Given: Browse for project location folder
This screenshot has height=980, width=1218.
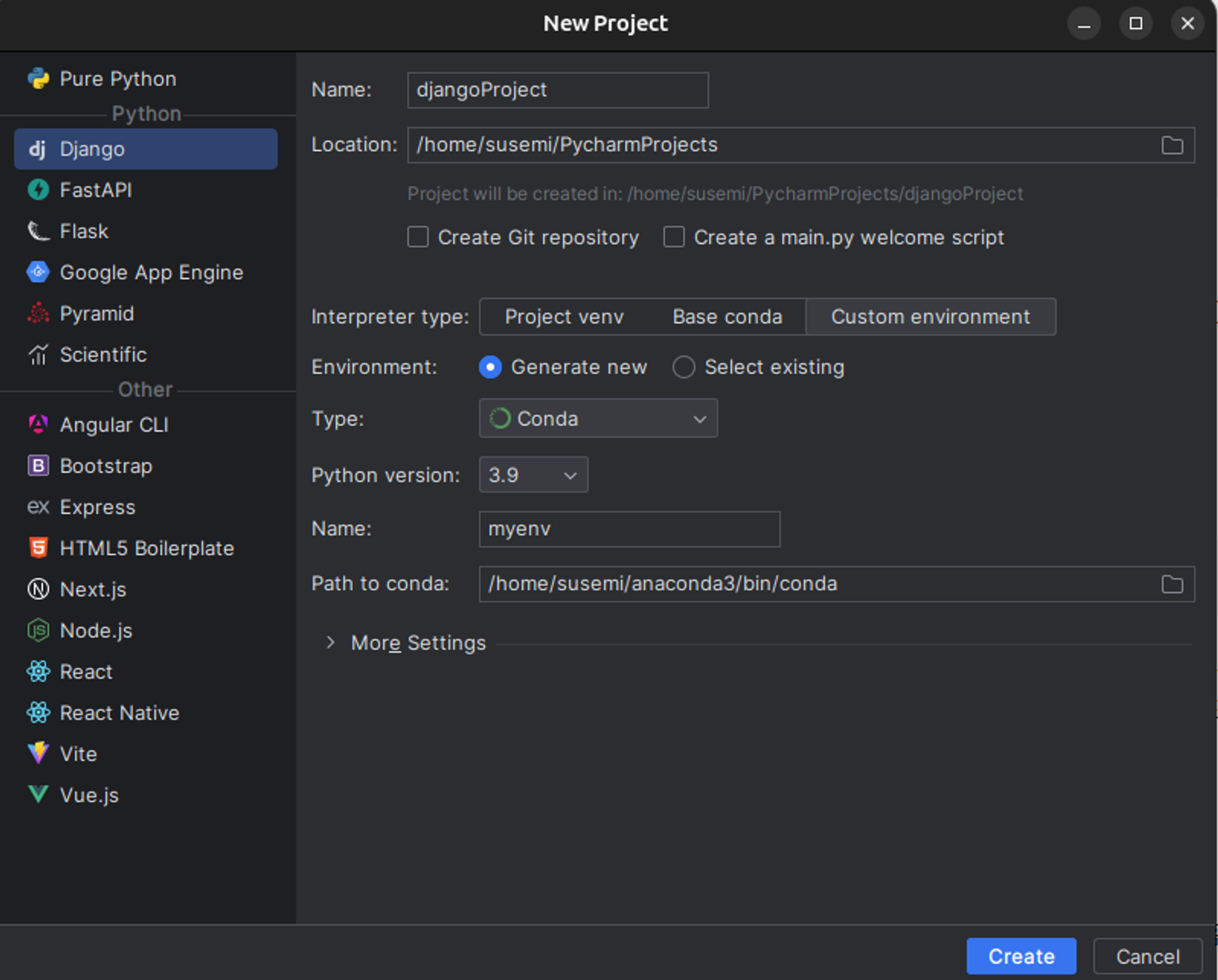Looking at the screenshot, I should click(1172, 145).
